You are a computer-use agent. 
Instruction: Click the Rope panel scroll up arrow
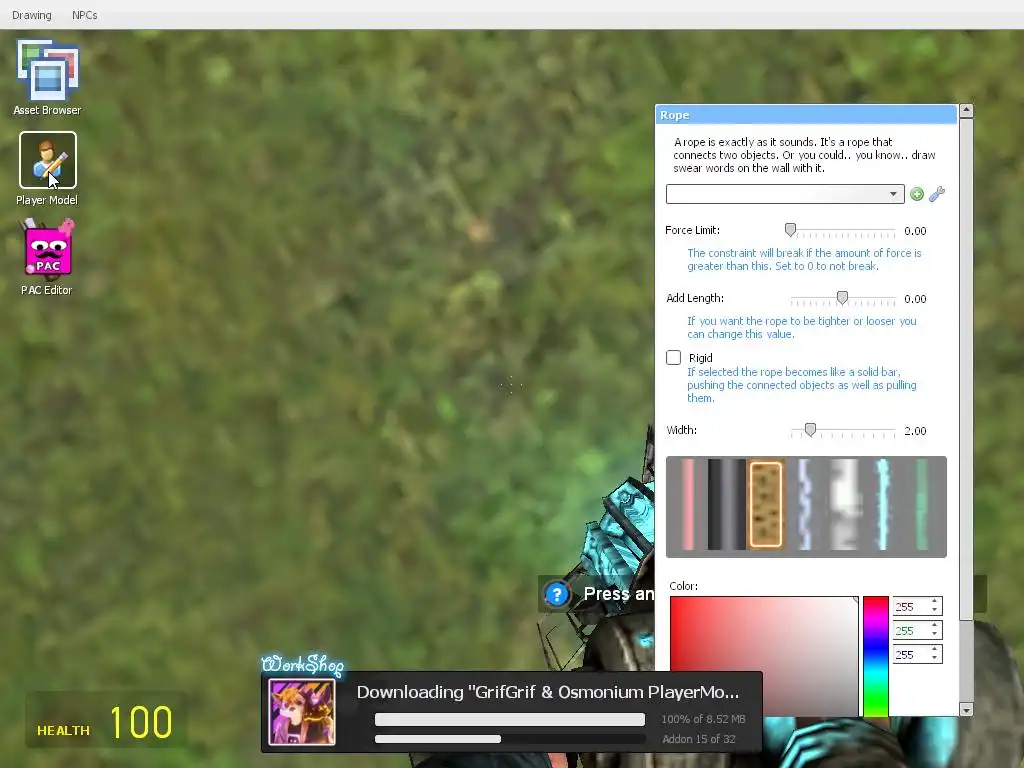(967, 110)
